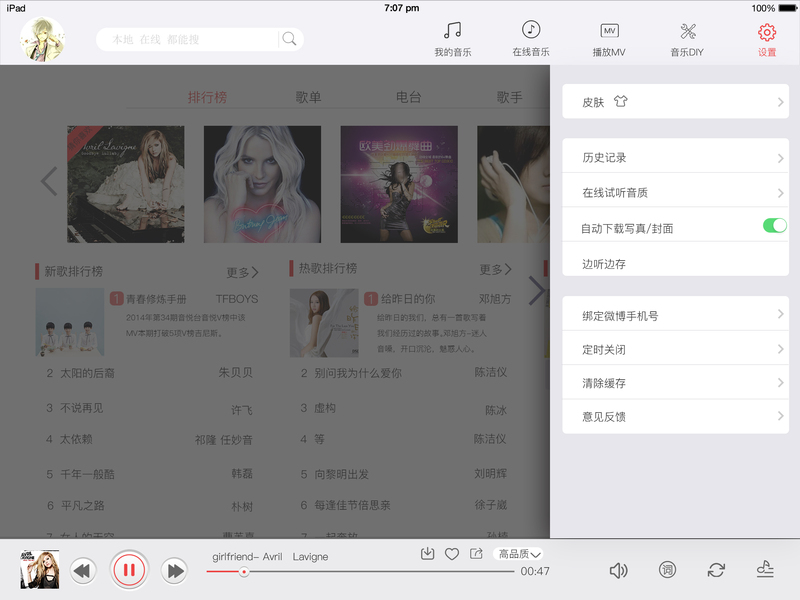Viewport: 800px width, 600px height.
Task: Click the search magnifier icon
Action: [x=289, y=39]
